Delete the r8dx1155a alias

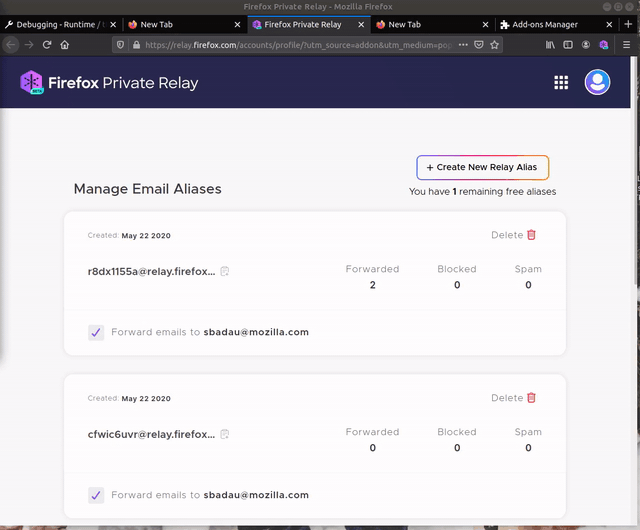(x=513, y=235)
